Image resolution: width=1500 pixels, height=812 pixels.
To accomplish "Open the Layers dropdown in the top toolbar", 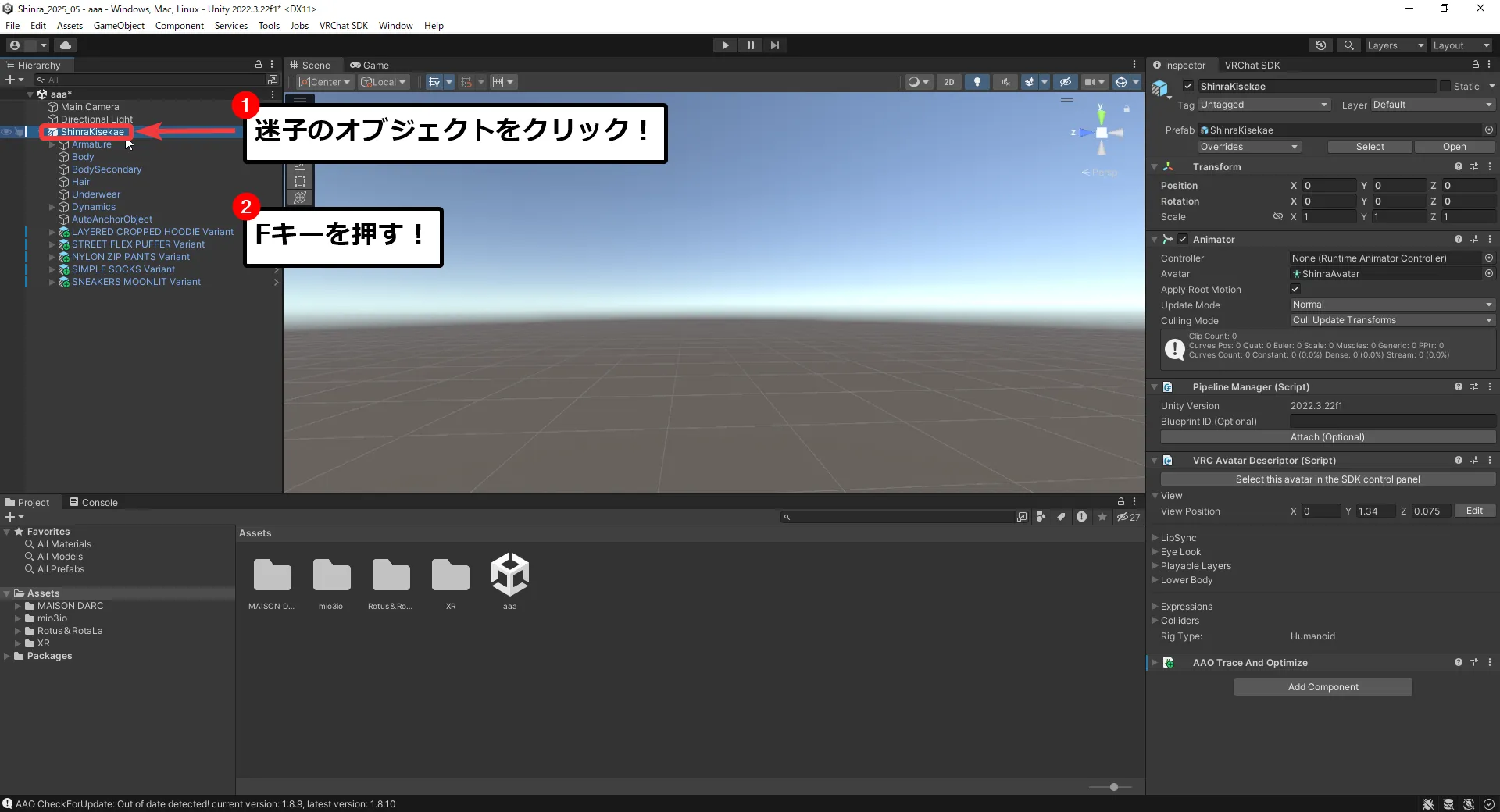I will pos(1395,45).
